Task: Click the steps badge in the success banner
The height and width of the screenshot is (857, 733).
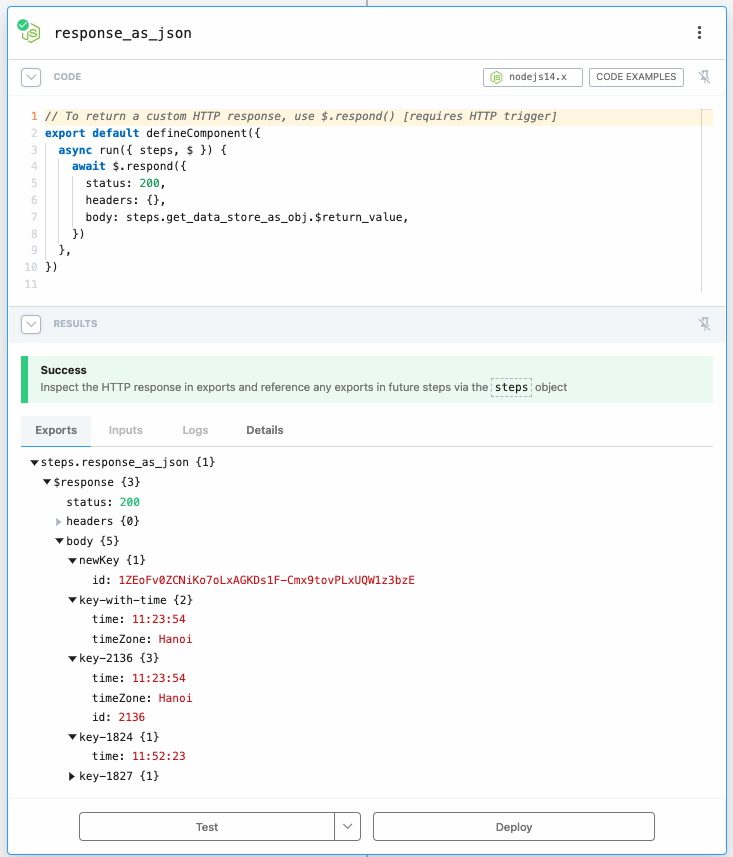Action: [511, 385]
